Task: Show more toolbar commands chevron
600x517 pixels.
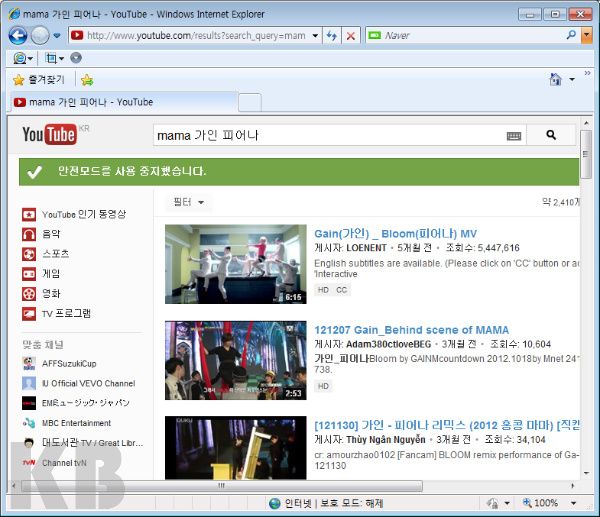Action: pos(587,73)
